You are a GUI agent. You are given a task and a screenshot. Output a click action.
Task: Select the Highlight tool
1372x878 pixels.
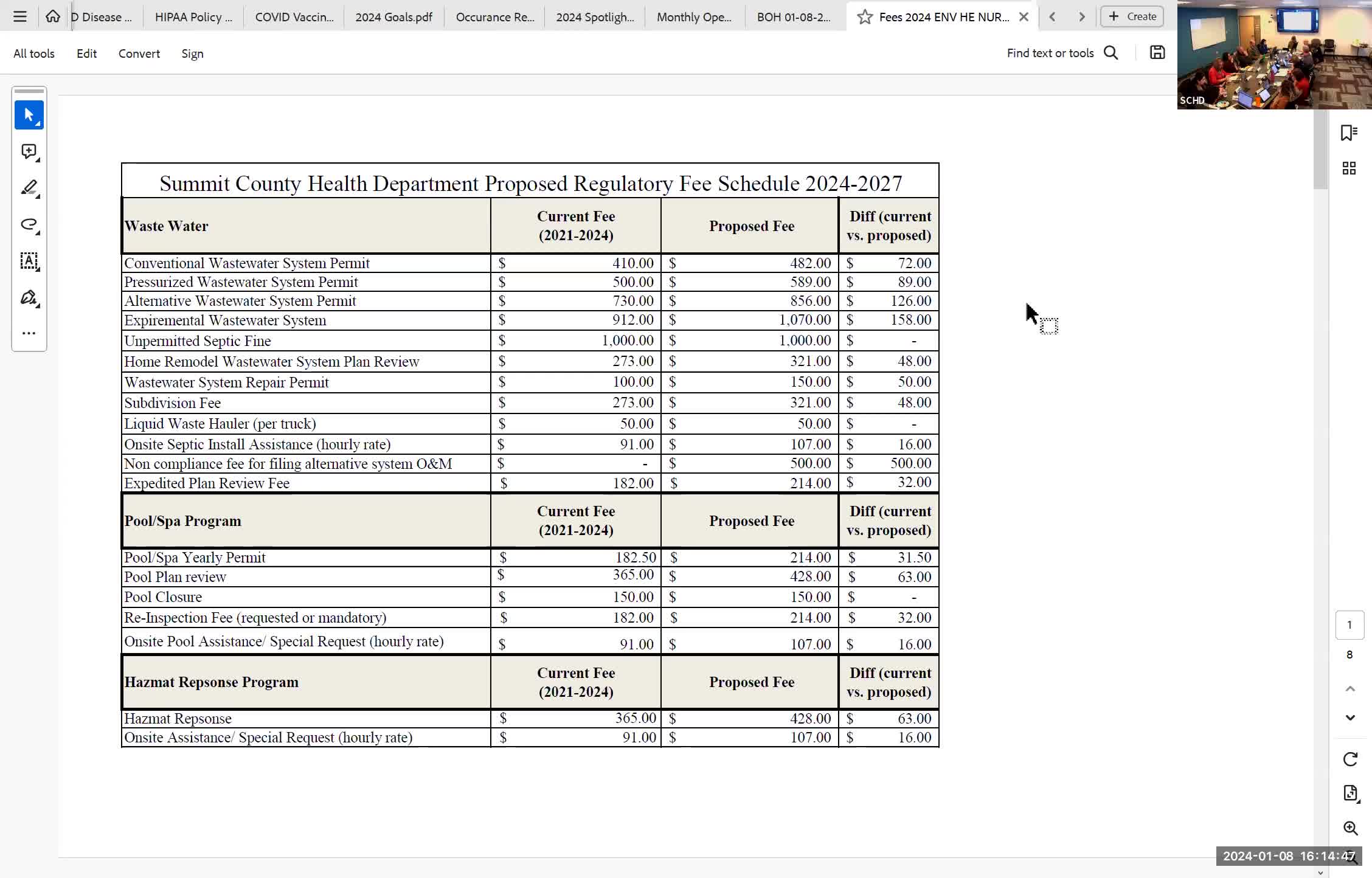tap(29, 188)
